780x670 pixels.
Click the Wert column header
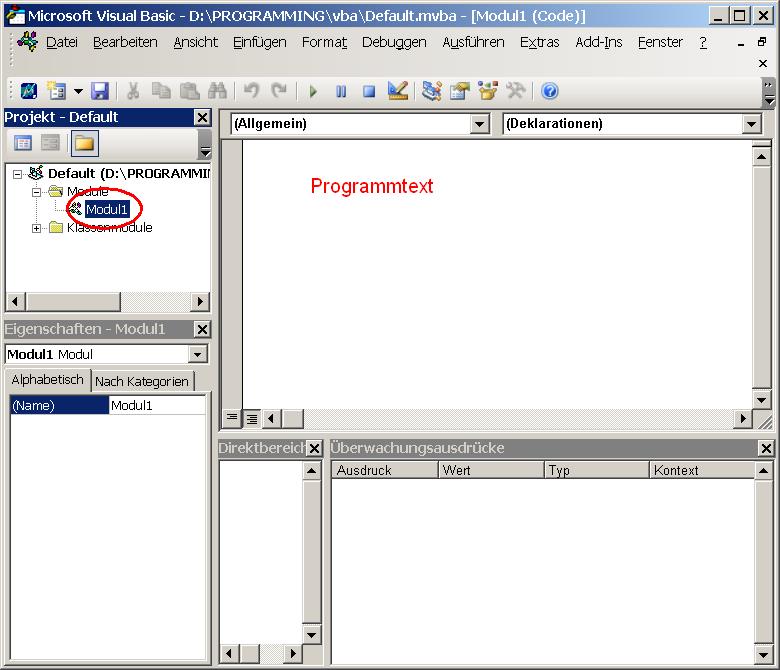(491, 470)
